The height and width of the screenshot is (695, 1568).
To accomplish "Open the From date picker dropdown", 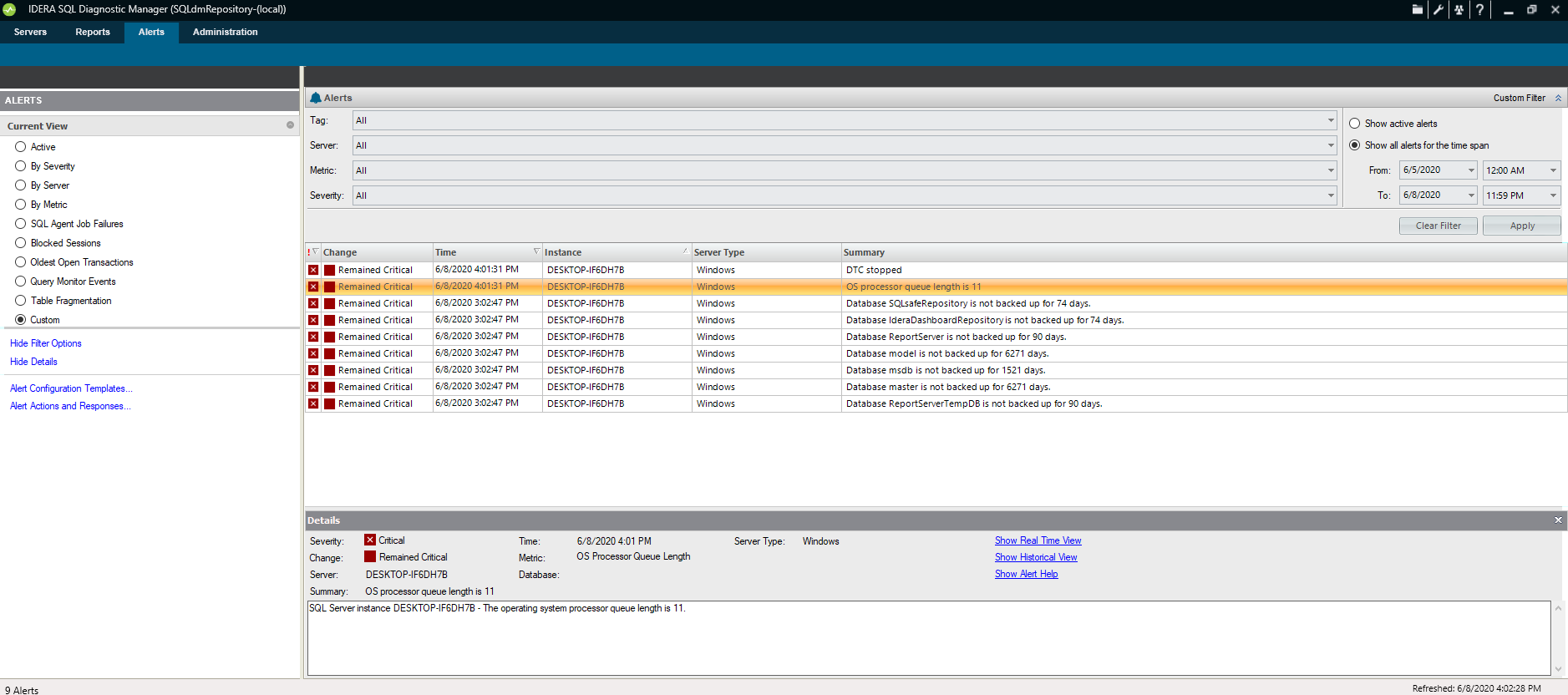I will [x=1471, y=170].
